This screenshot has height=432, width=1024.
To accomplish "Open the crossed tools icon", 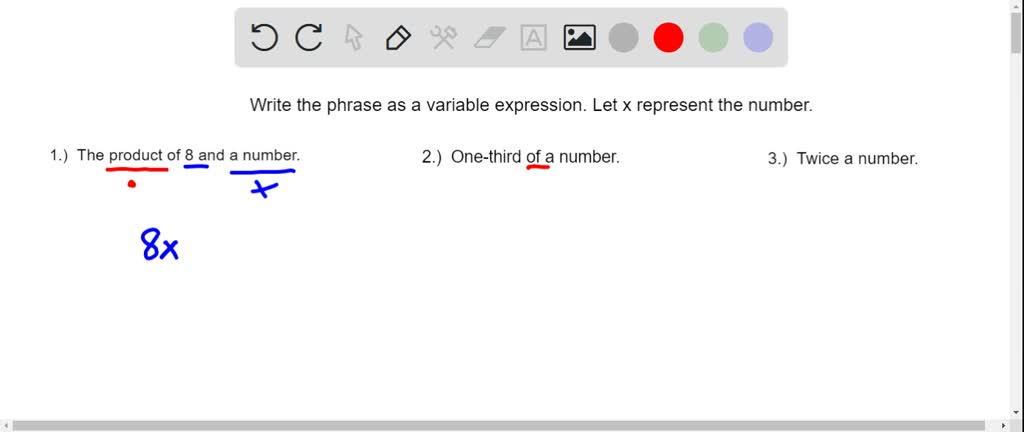I will (443, 38).
